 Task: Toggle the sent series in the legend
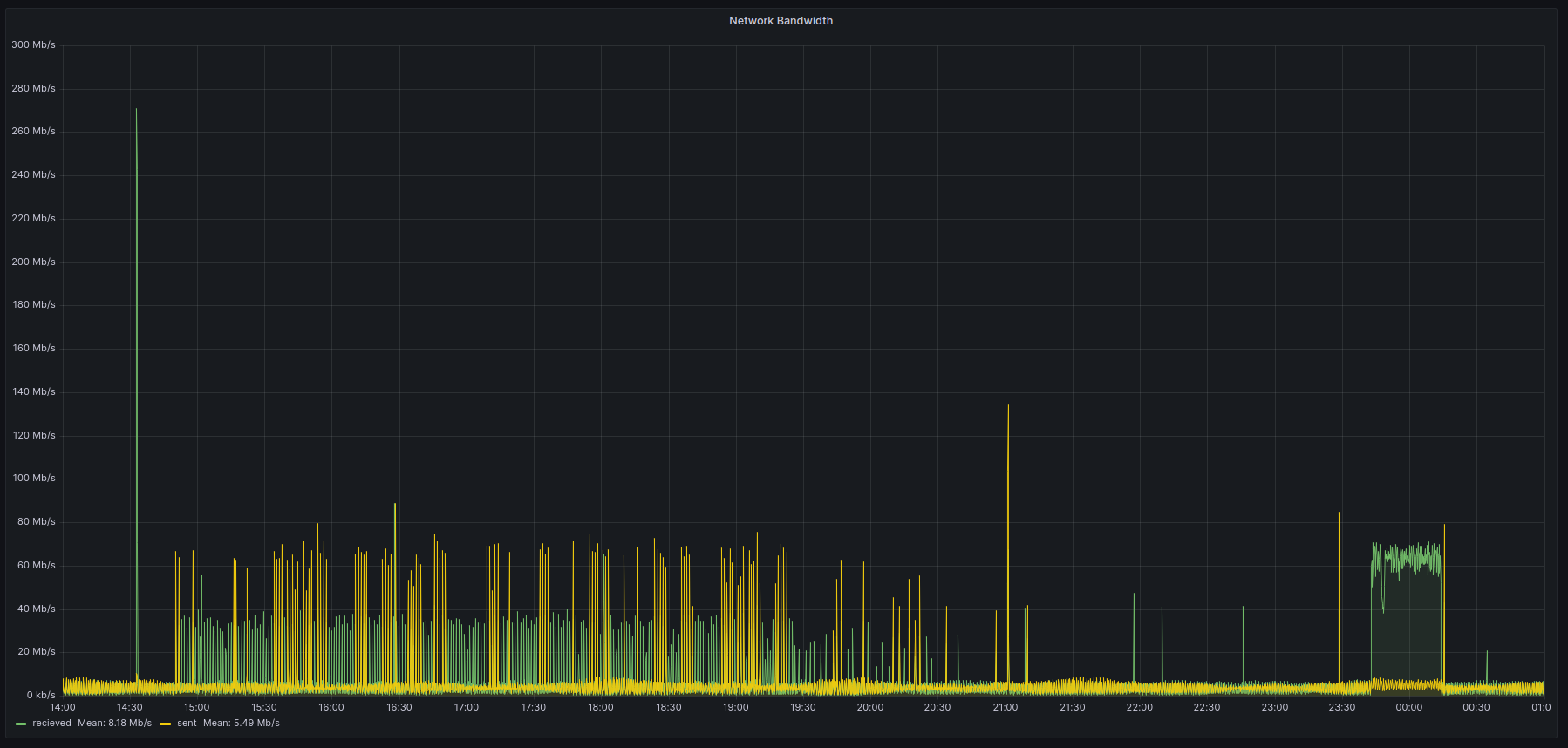[x=187, y=723]
